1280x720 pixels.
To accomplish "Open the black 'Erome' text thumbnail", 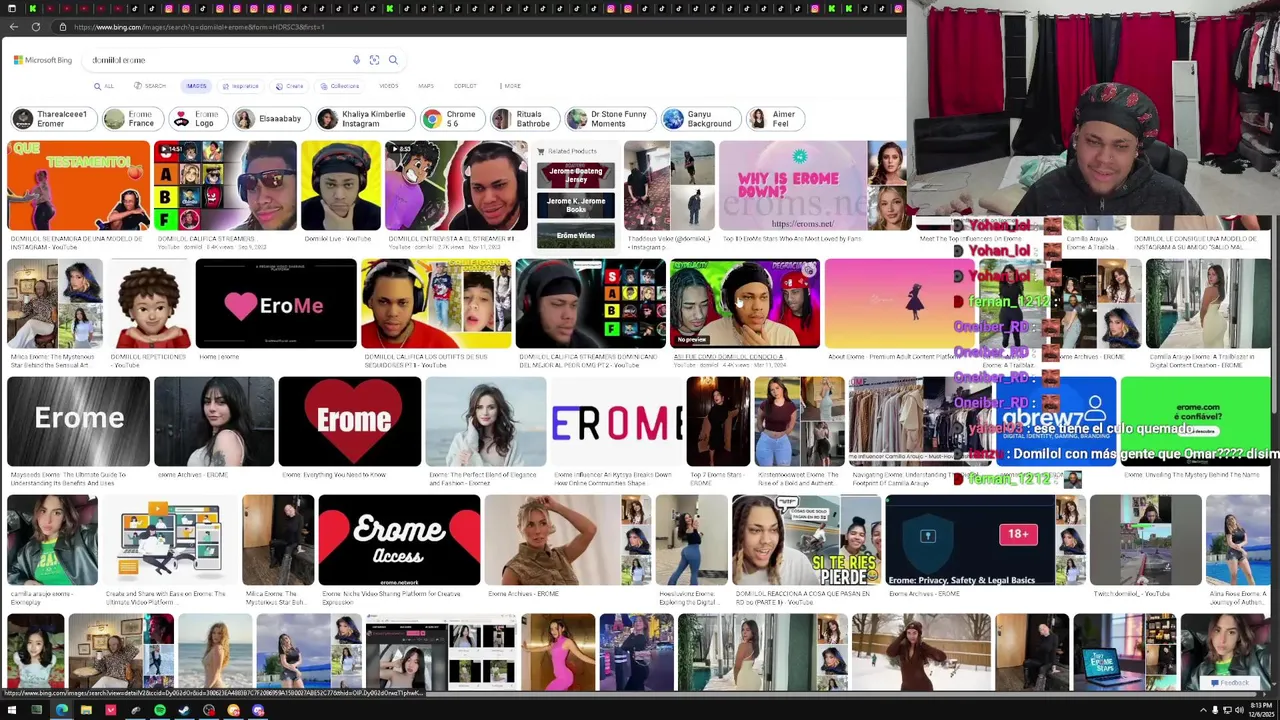I will coord(78,422).
